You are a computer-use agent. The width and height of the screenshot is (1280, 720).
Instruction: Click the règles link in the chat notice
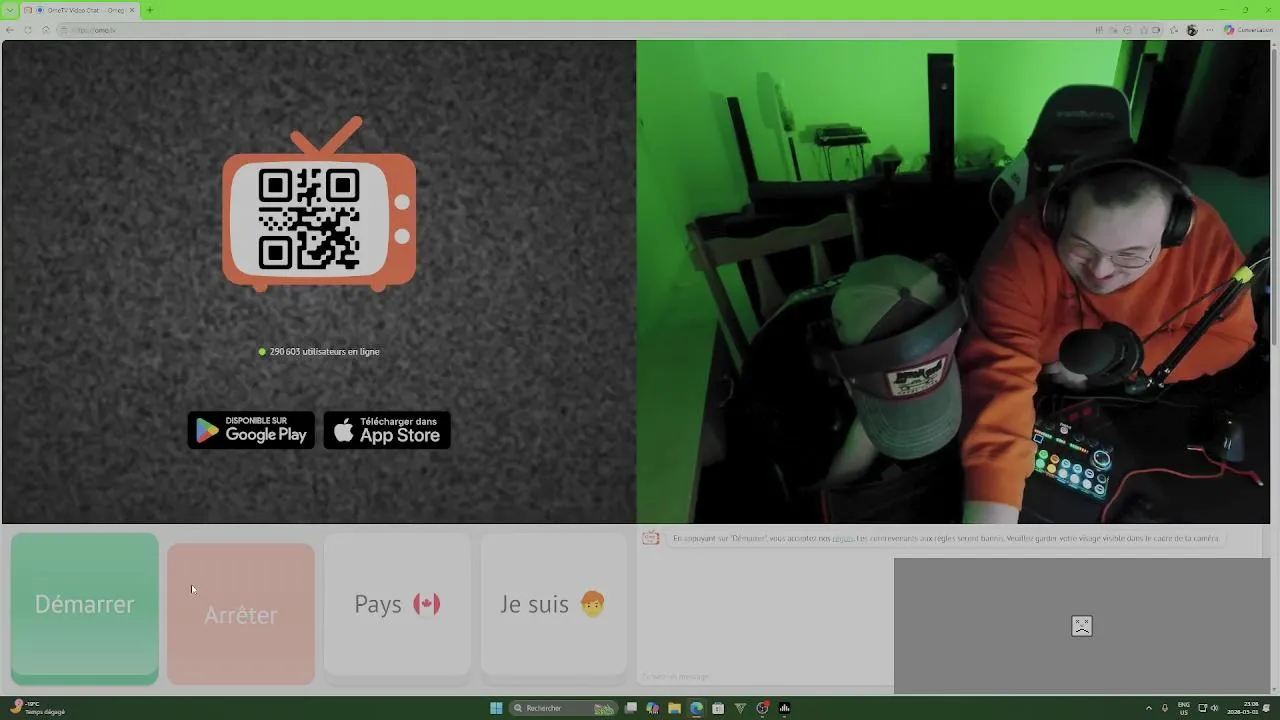point(843,538)
